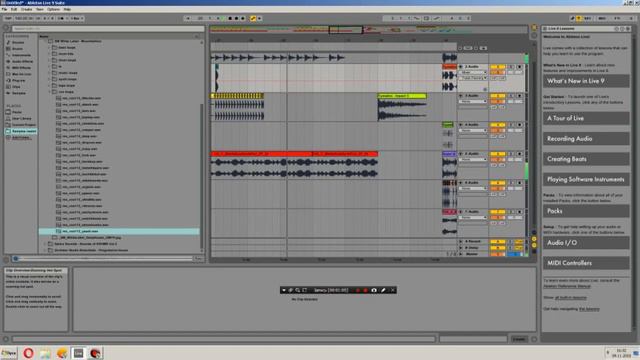This screenshot has height=360, width=640.
Task: Open file explorer from the taskbar
Action: point(45,353)
